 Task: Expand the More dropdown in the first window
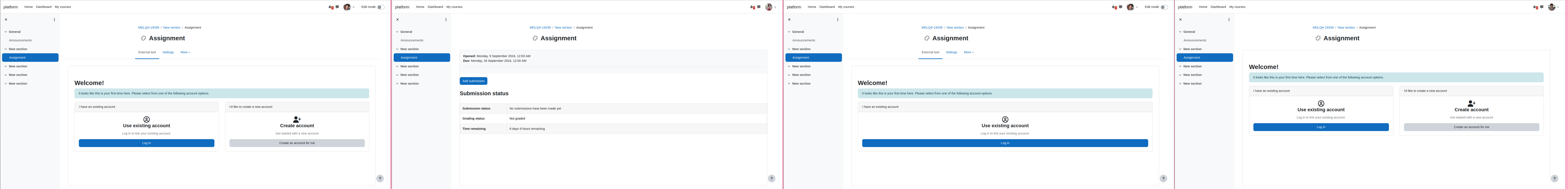185,52
